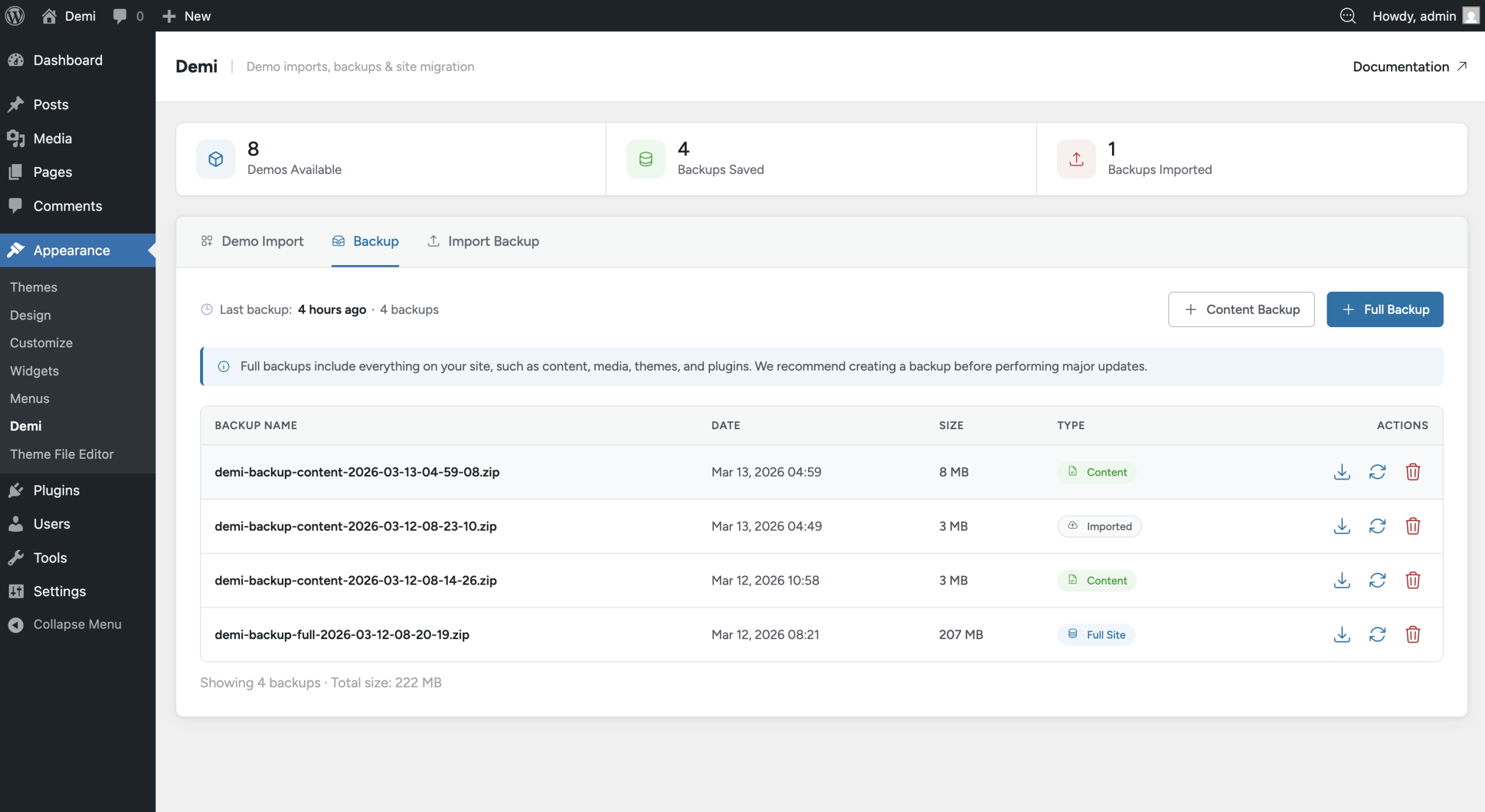Open Theme File Editor submenu item

point(61,454)
